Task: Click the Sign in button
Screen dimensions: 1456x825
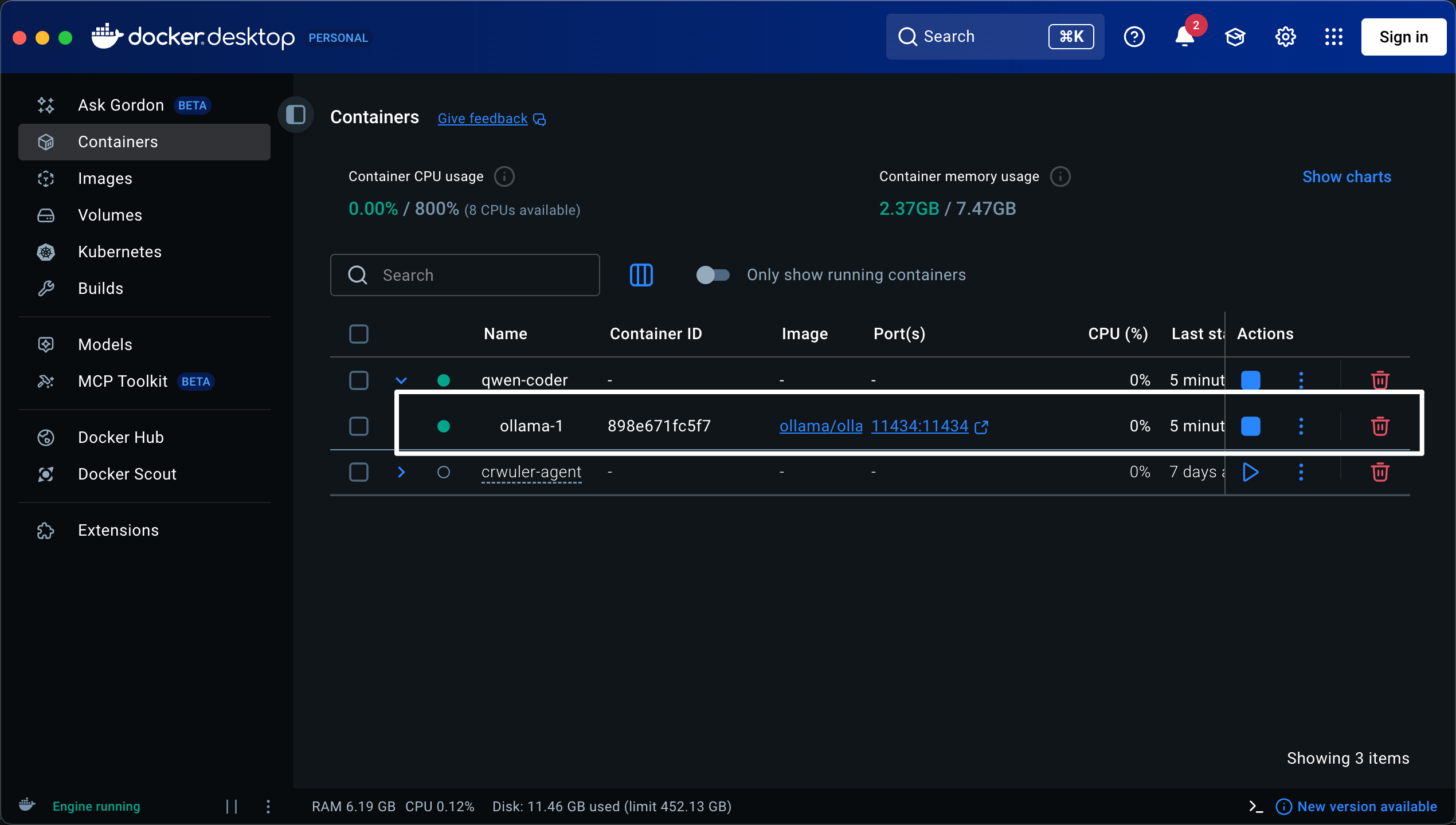Action: (1403, 37)
